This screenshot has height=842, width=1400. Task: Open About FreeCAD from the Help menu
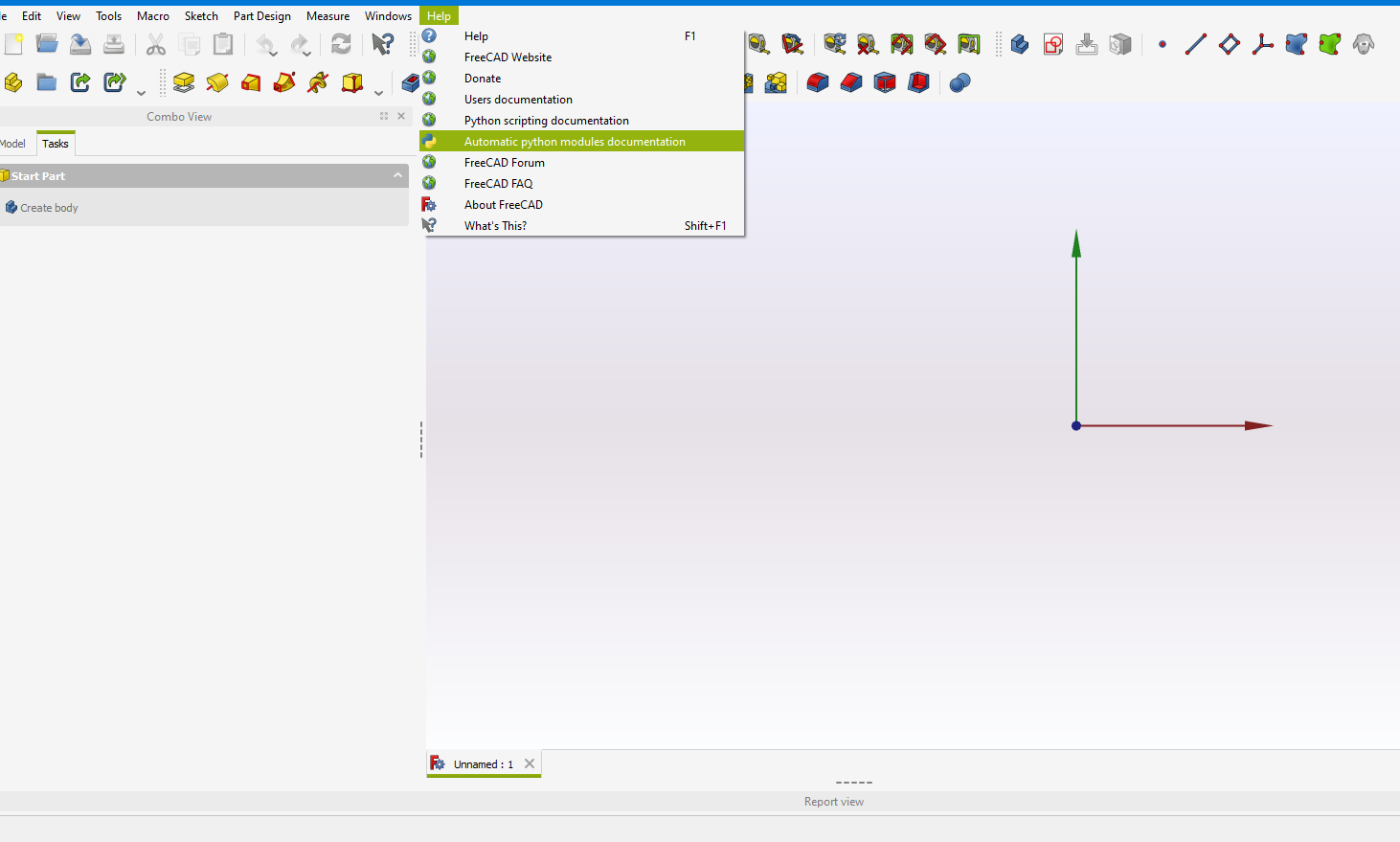(x=503, y=205)
